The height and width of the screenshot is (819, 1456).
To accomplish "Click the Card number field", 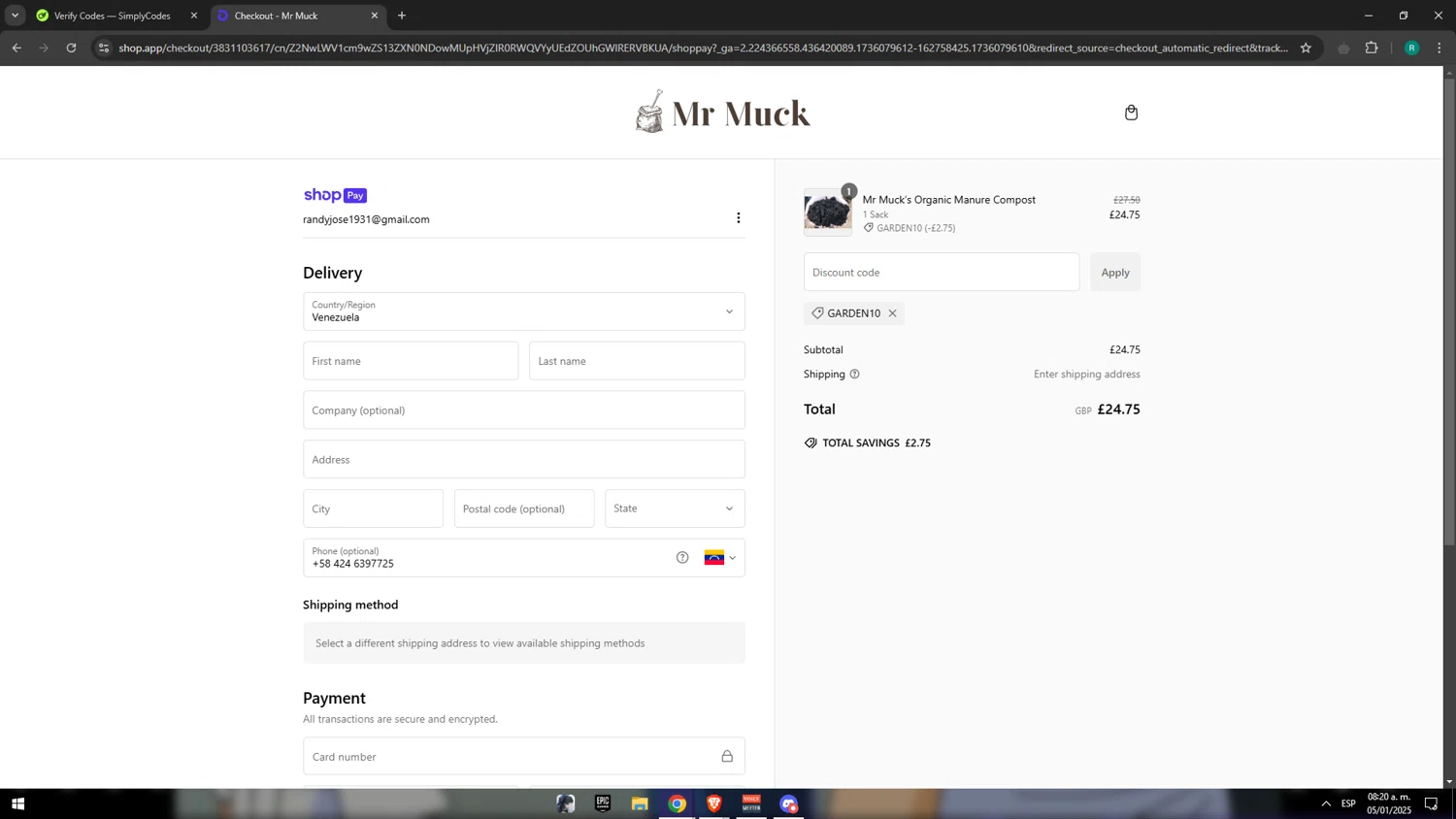I will click(x=524, y=757).
